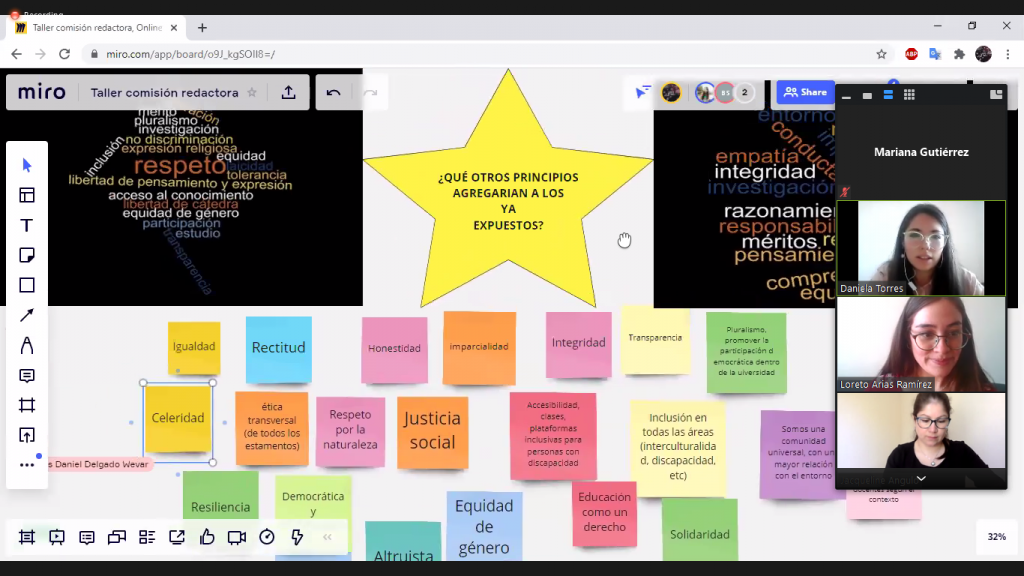Go back in the browser

(16, 54)
